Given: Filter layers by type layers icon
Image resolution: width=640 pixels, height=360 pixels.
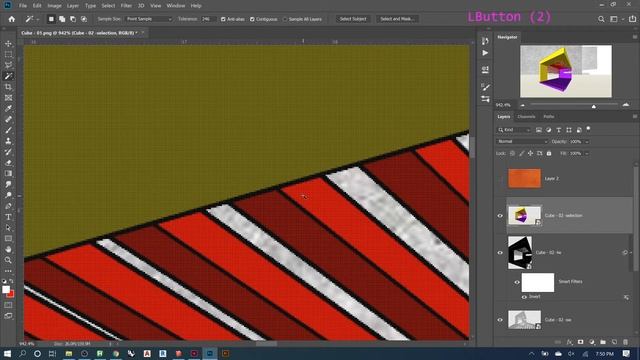Looking at the screenshot, I should (559, 130).
